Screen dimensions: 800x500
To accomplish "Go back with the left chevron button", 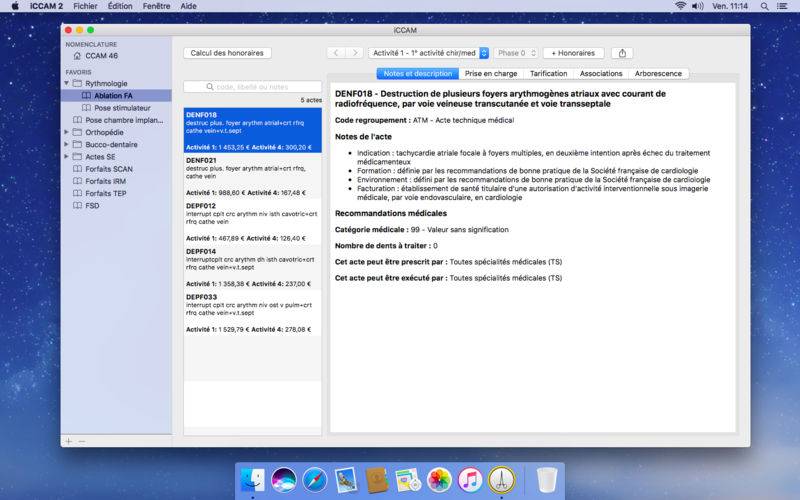I will 336,53.
